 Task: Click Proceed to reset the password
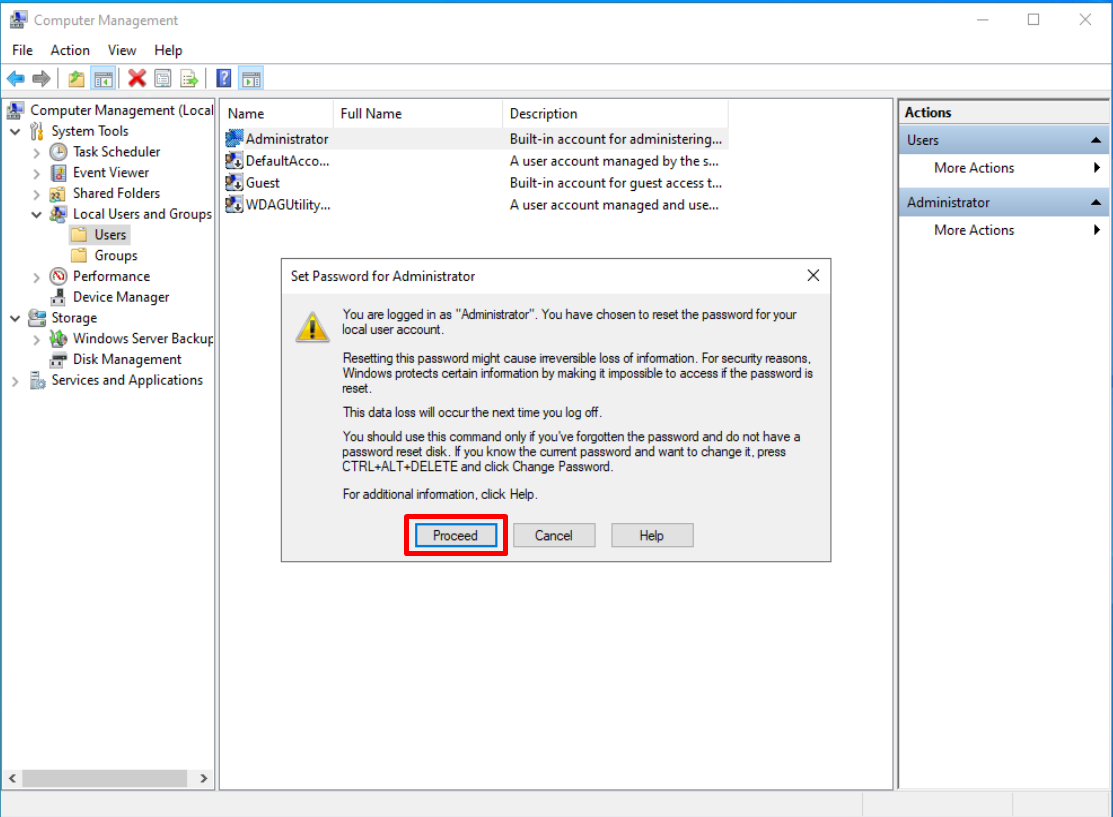click(456, 535)
